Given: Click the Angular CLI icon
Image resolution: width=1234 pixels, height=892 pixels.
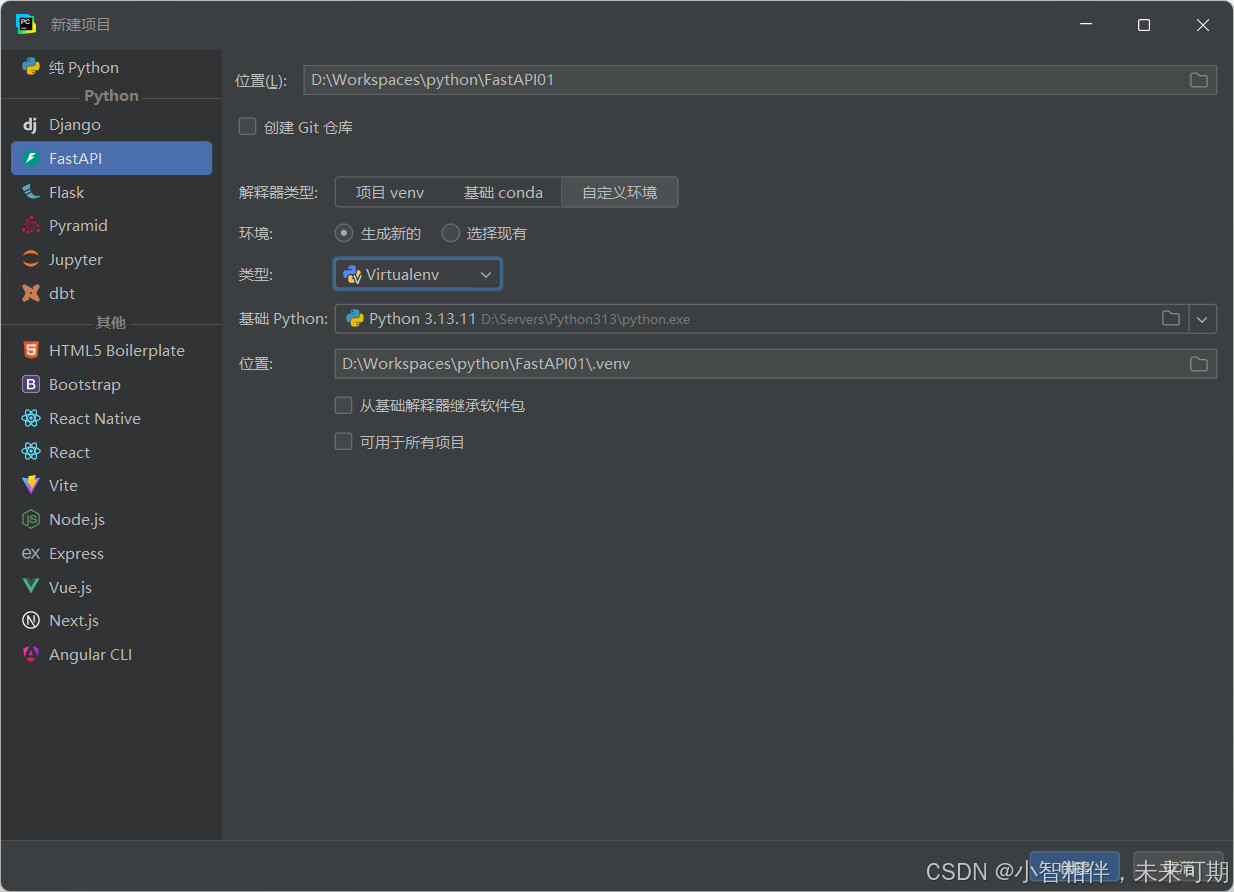Looking at the screenshot, I should tap(31, 654).
